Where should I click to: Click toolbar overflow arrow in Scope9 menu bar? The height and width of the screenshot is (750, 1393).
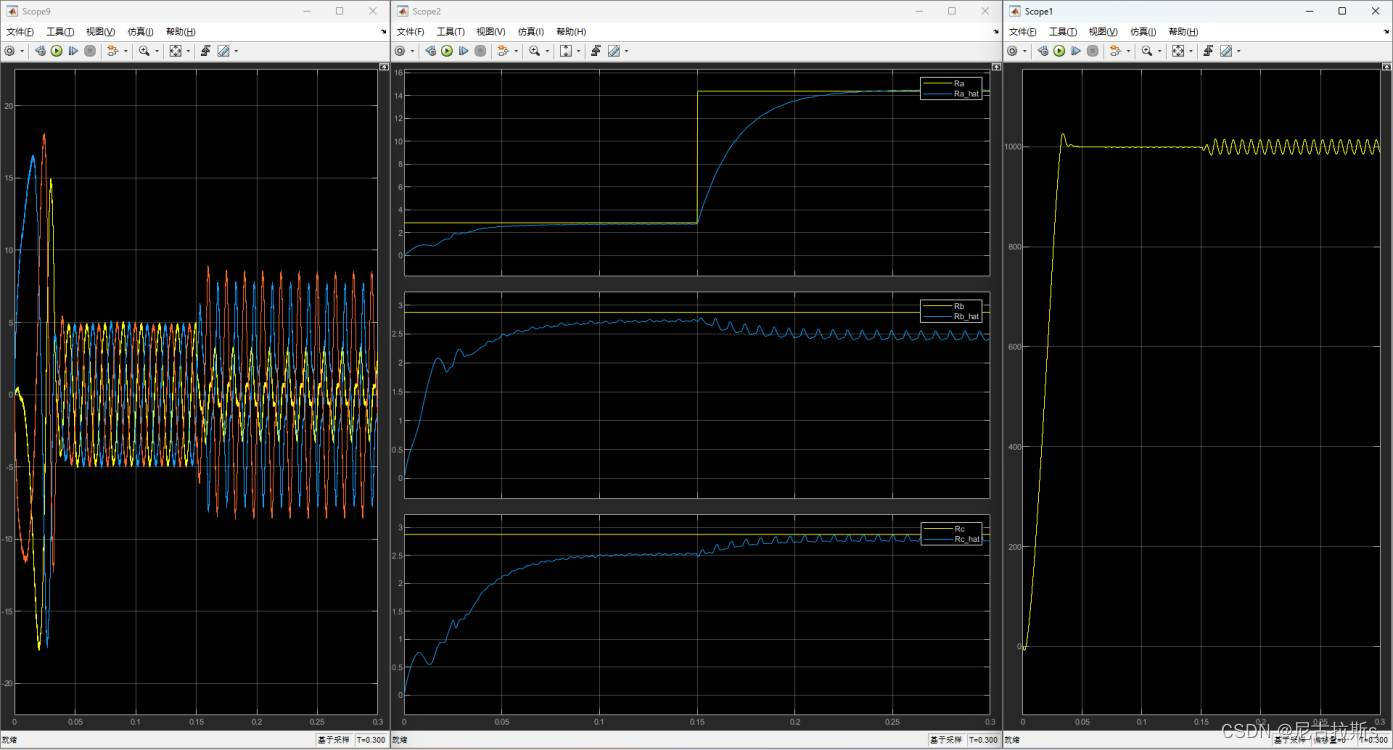[x=383, y=32]
